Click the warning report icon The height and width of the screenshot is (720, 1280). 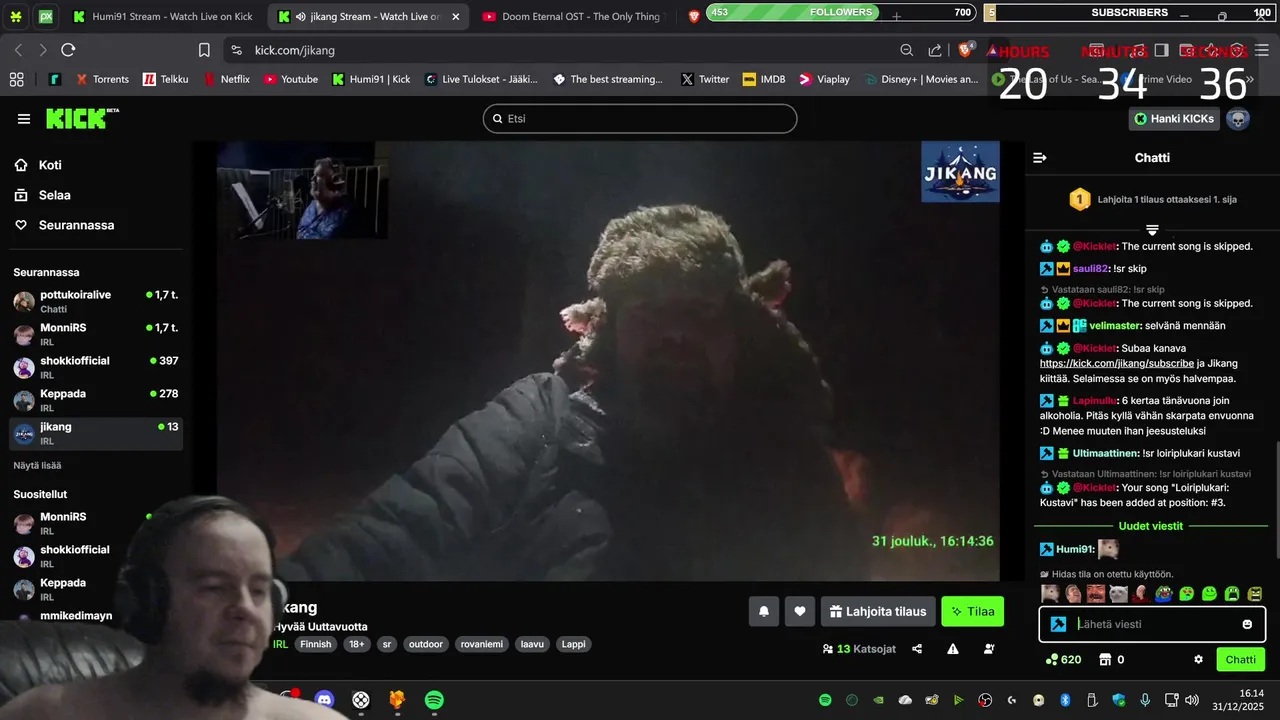coord(953,649)
